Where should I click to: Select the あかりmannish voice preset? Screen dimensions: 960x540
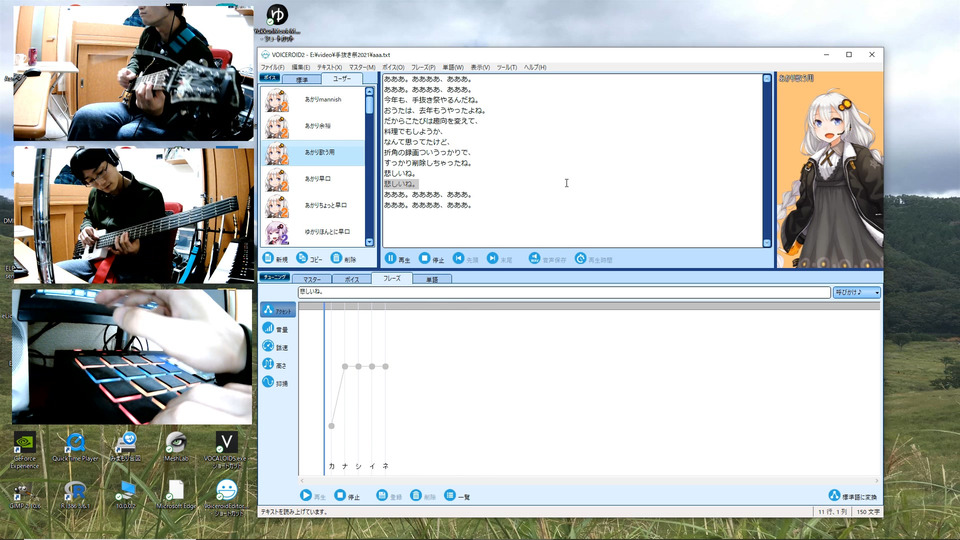click(313, 100)
